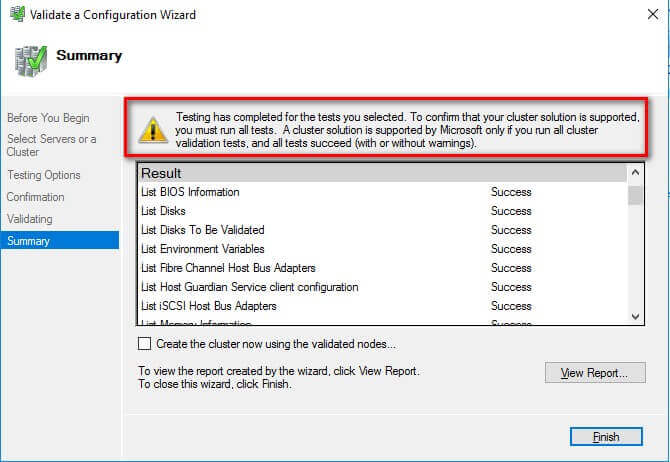Click Finish to close the wizard

(x=606, y=436)
